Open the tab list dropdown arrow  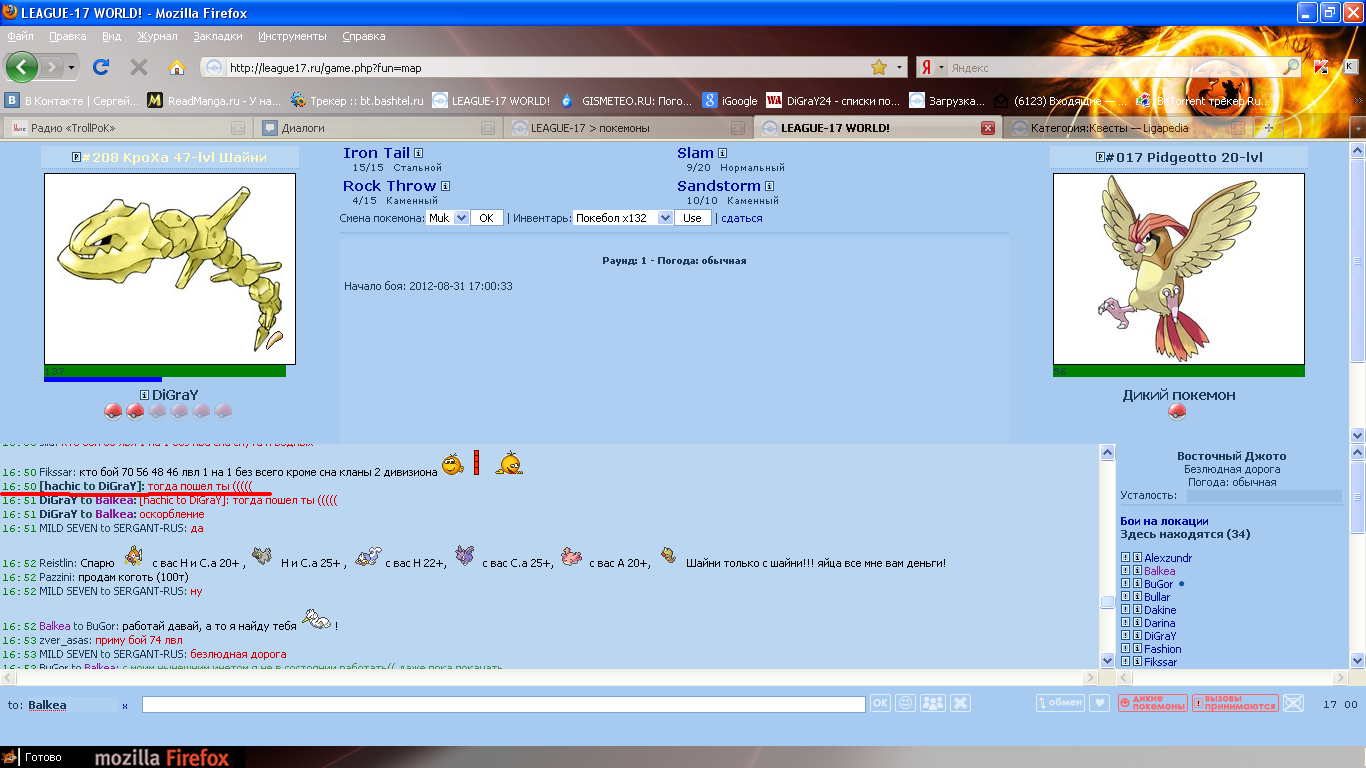click(1357, 128)
